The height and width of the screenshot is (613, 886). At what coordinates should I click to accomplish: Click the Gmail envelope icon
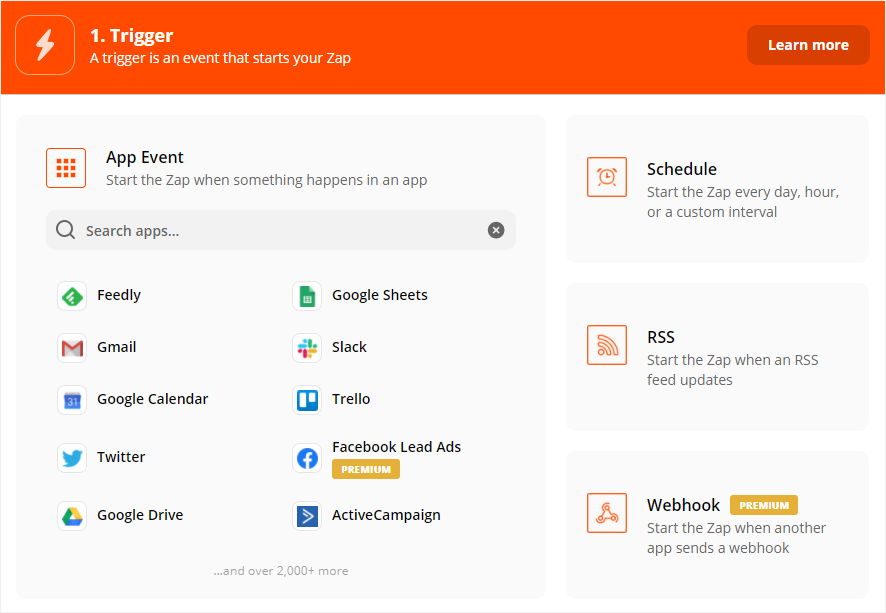coord(72,348)
